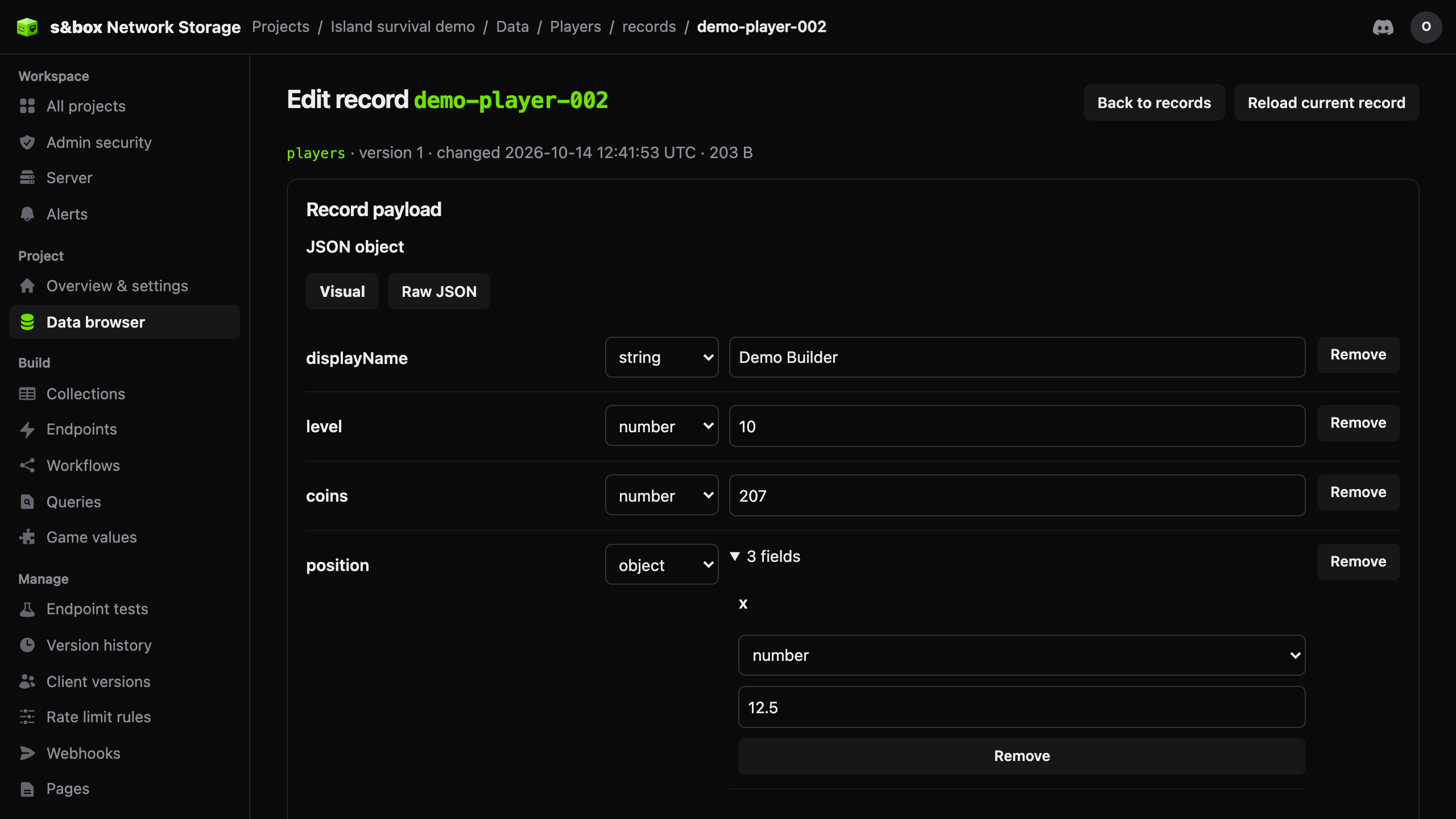Click the Rate limit rules sliders icon
This screenshot has width=1456, height=819.
pos(27,717)
